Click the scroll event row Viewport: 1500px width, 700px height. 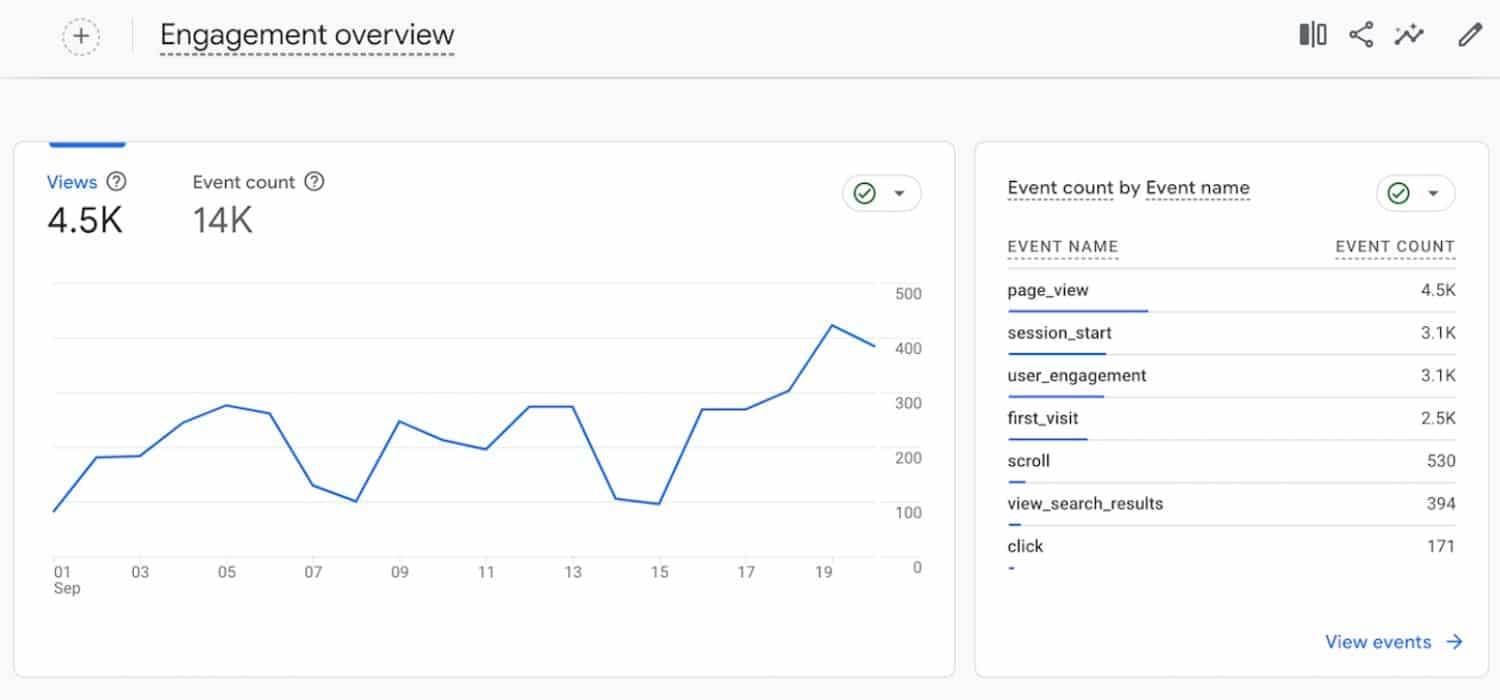tap(1231, 462)
